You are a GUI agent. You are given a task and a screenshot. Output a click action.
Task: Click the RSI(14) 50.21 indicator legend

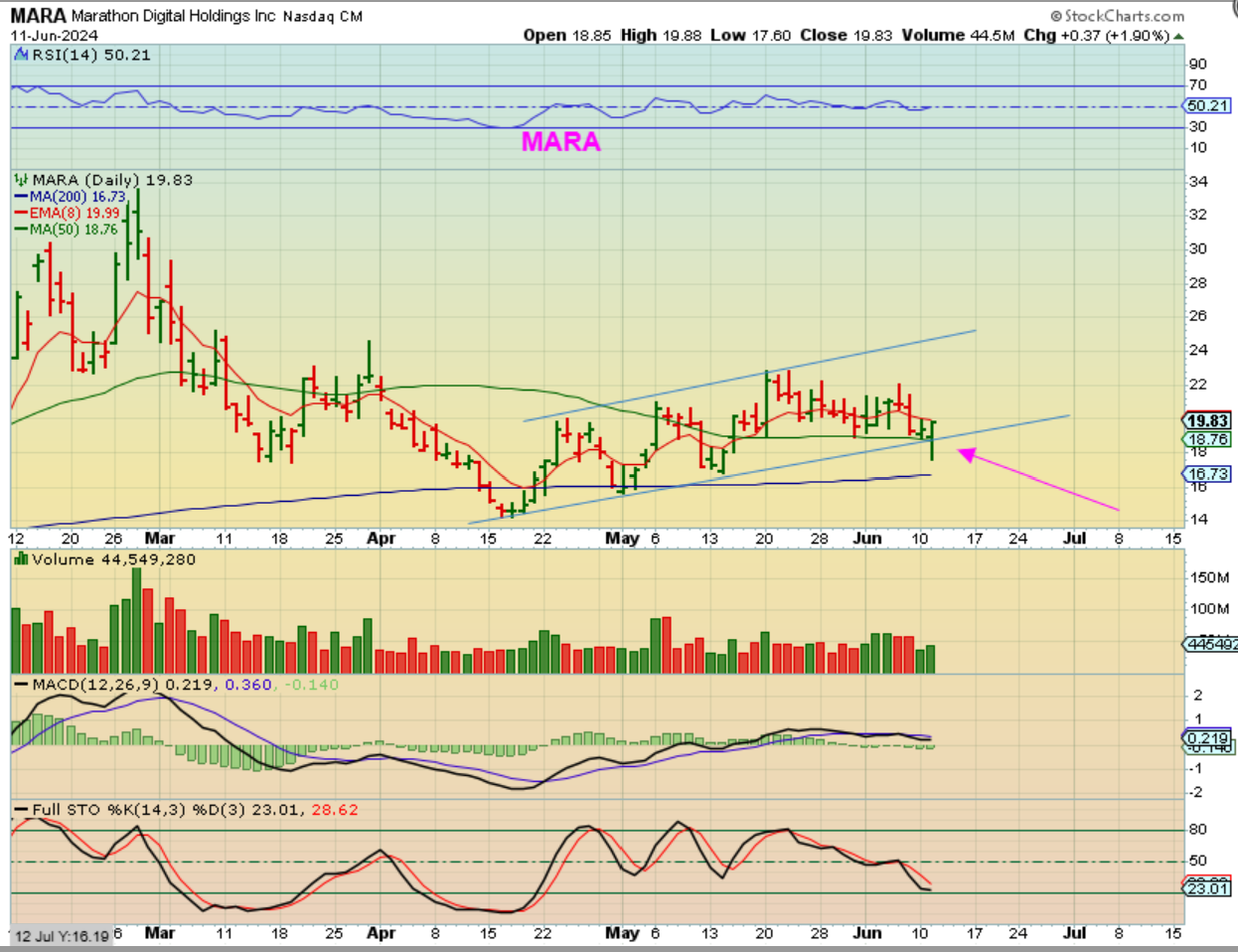pyautogui.click(x=82, y=55)
